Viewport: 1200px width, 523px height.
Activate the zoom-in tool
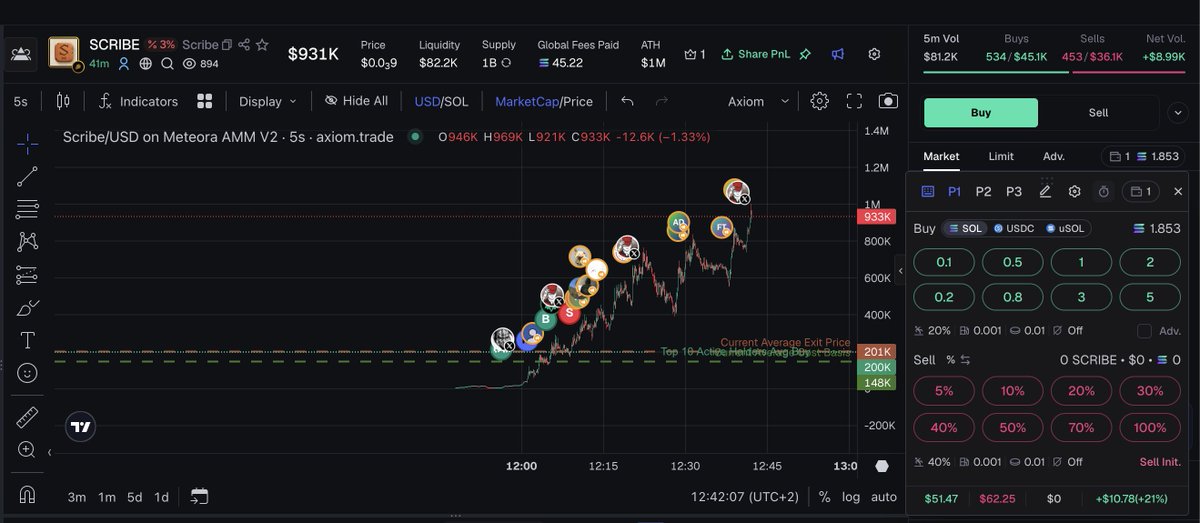click(x=27, y=450)
